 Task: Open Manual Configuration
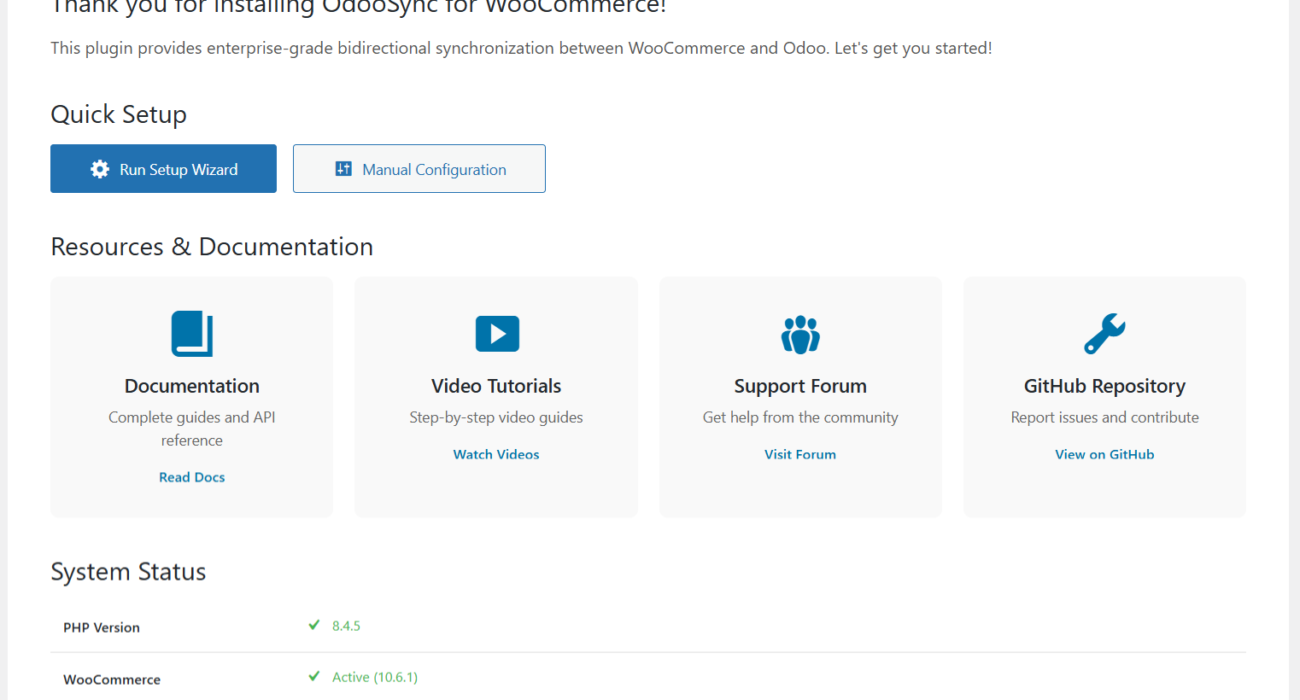click(x=419, y=169)
